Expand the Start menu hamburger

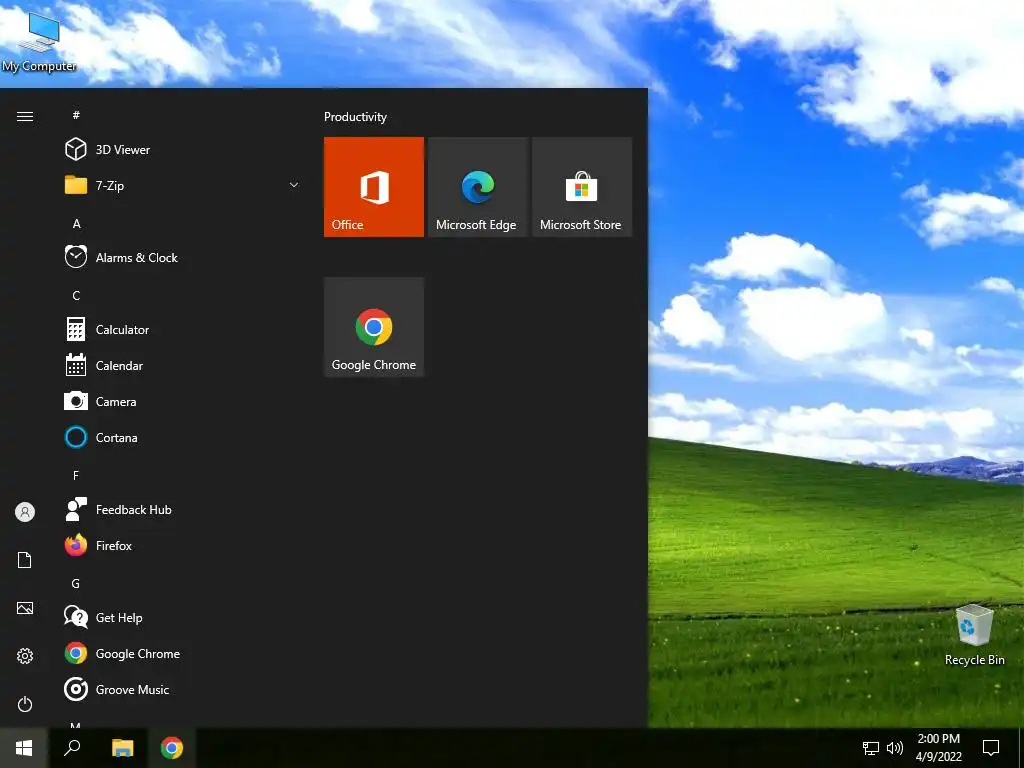coord(25,116)
